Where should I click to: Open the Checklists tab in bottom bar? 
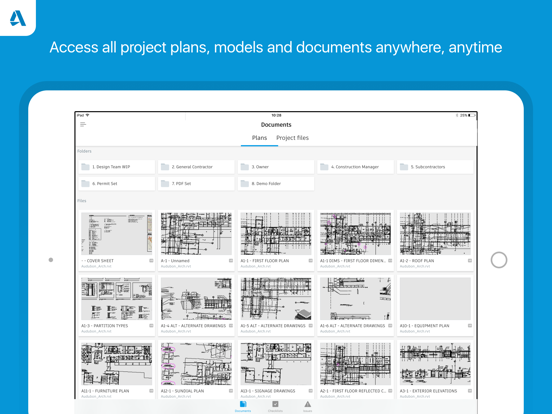coord(275,406)
